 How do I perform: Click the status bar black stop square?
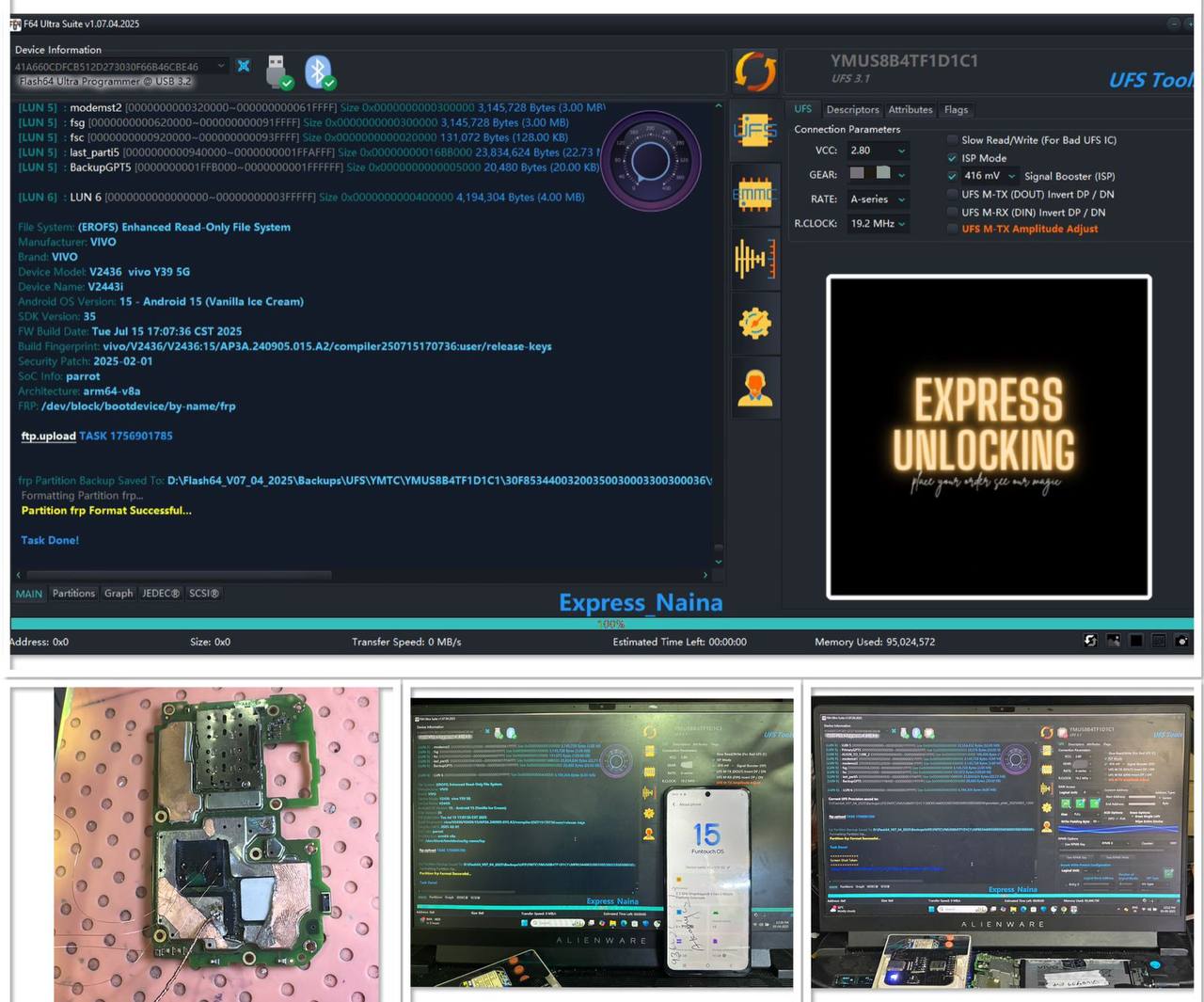(1136, 641)
